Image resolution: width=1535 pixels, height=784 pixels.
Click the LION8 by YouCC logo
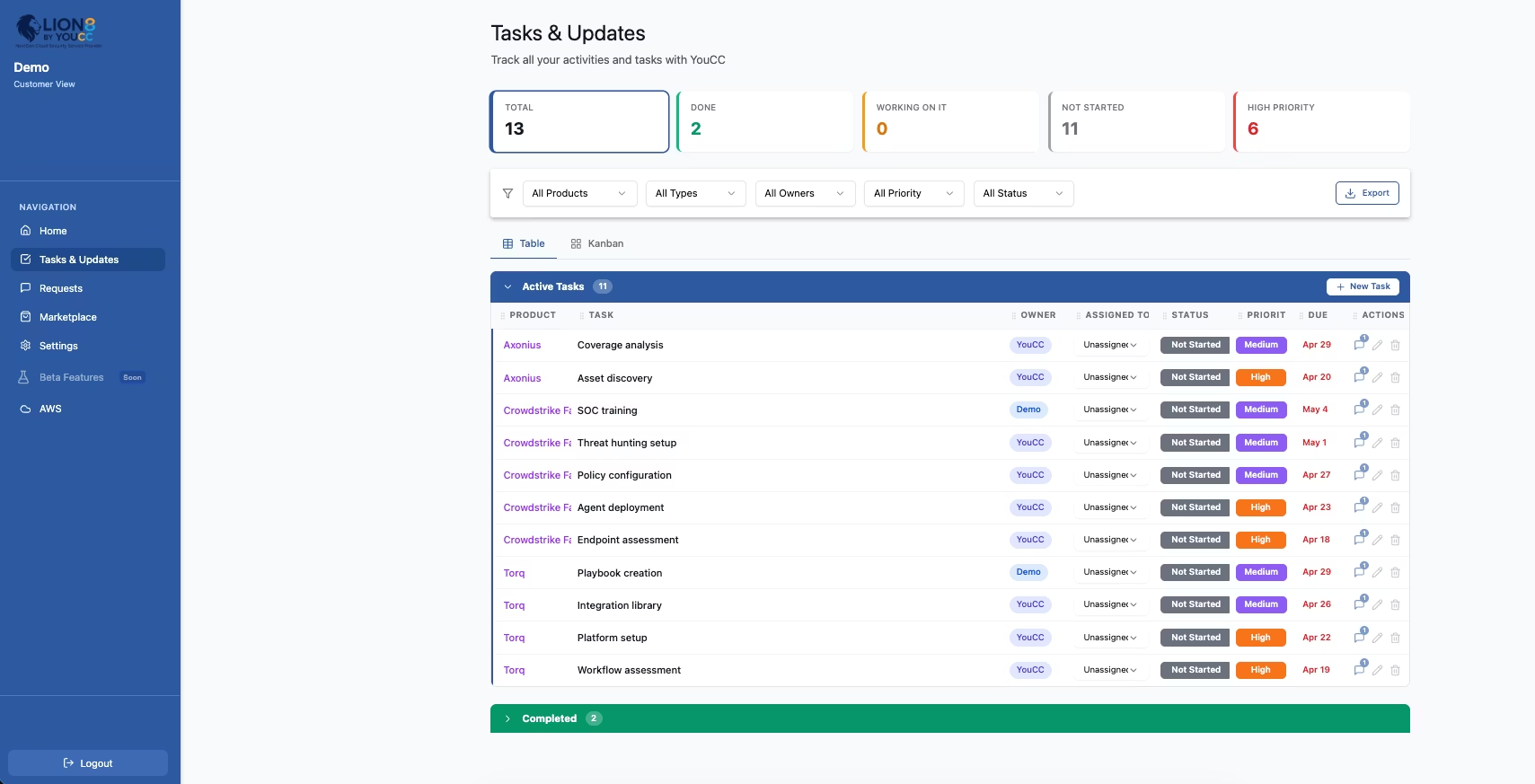[x=58, y=31]
